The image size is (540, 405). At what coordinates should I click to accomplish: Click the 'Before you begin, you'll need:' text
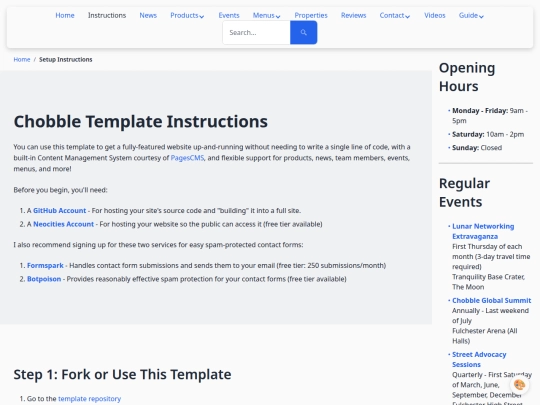tap(60, 190)
